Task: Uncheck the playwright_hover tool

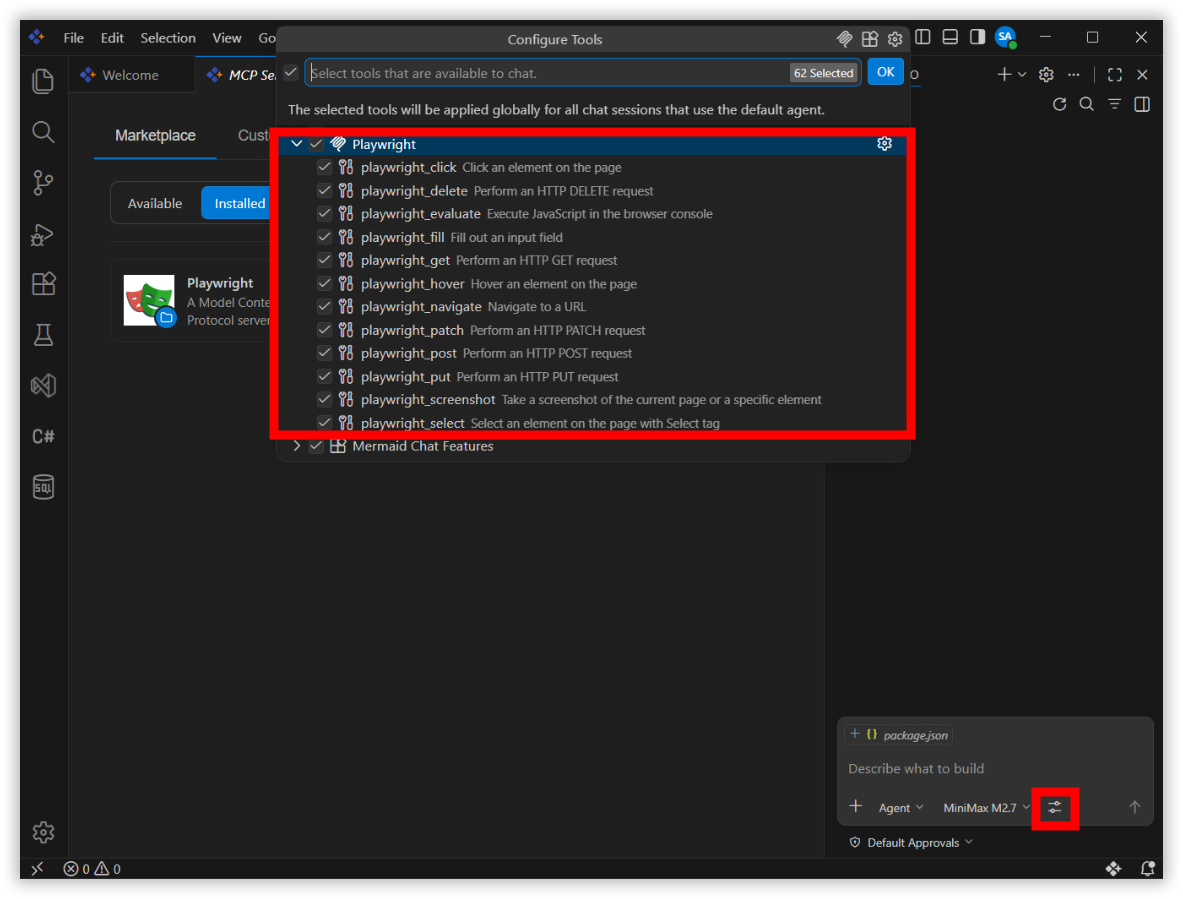Action: pos(324,283)
